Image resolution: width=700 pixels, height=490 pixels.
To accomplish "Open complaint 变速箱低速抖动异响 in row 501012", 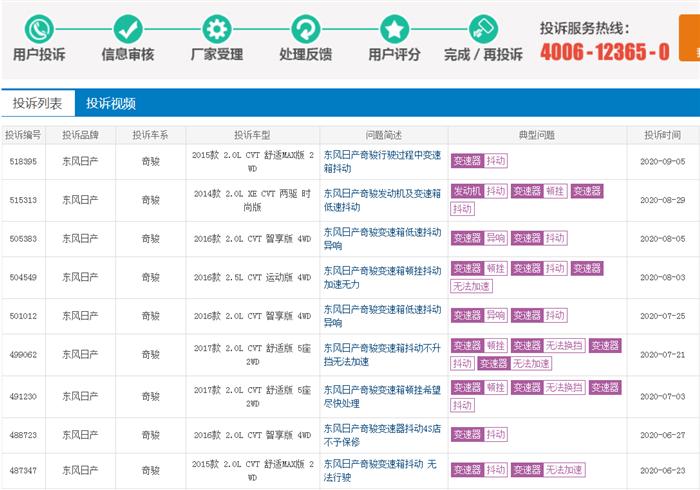I will point(382,316).
